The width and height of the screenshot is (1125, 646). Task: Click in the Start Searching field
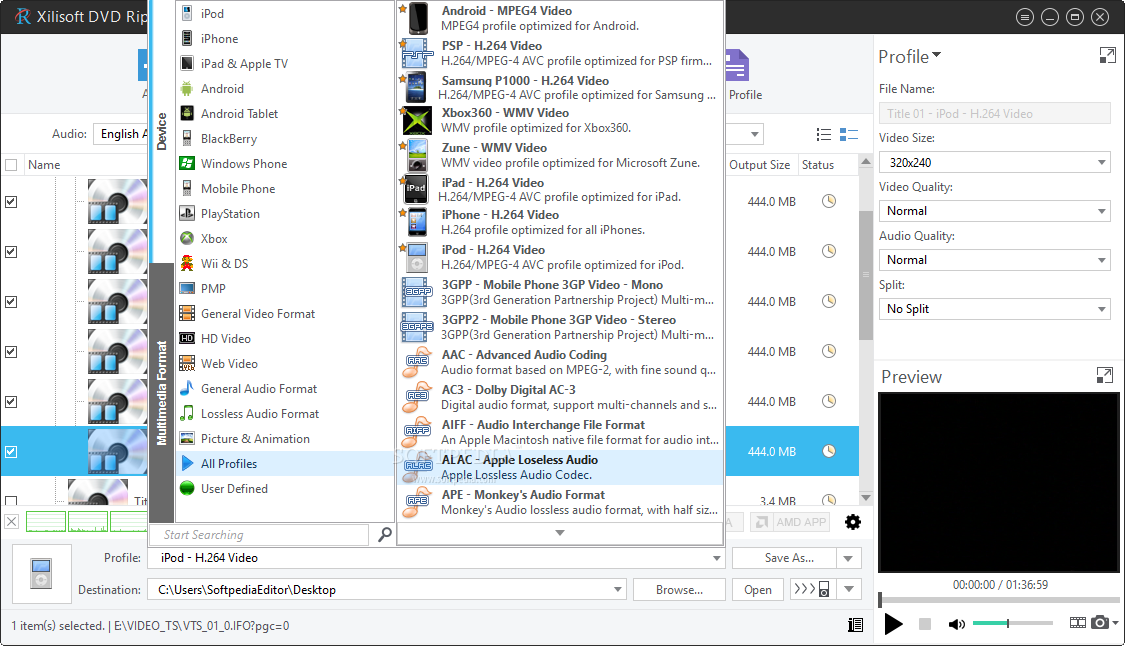(x=259, y=535)
